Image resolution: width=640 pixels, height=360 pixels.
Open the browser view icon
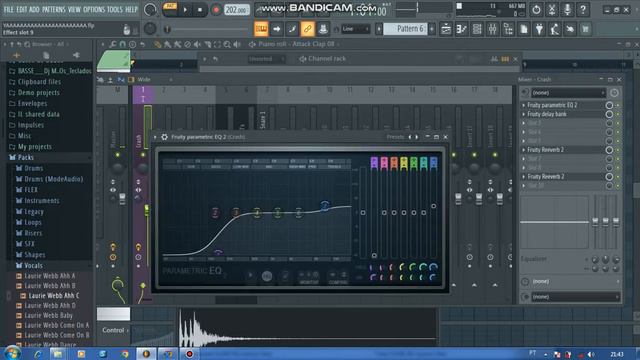click(x=508, y=29)
